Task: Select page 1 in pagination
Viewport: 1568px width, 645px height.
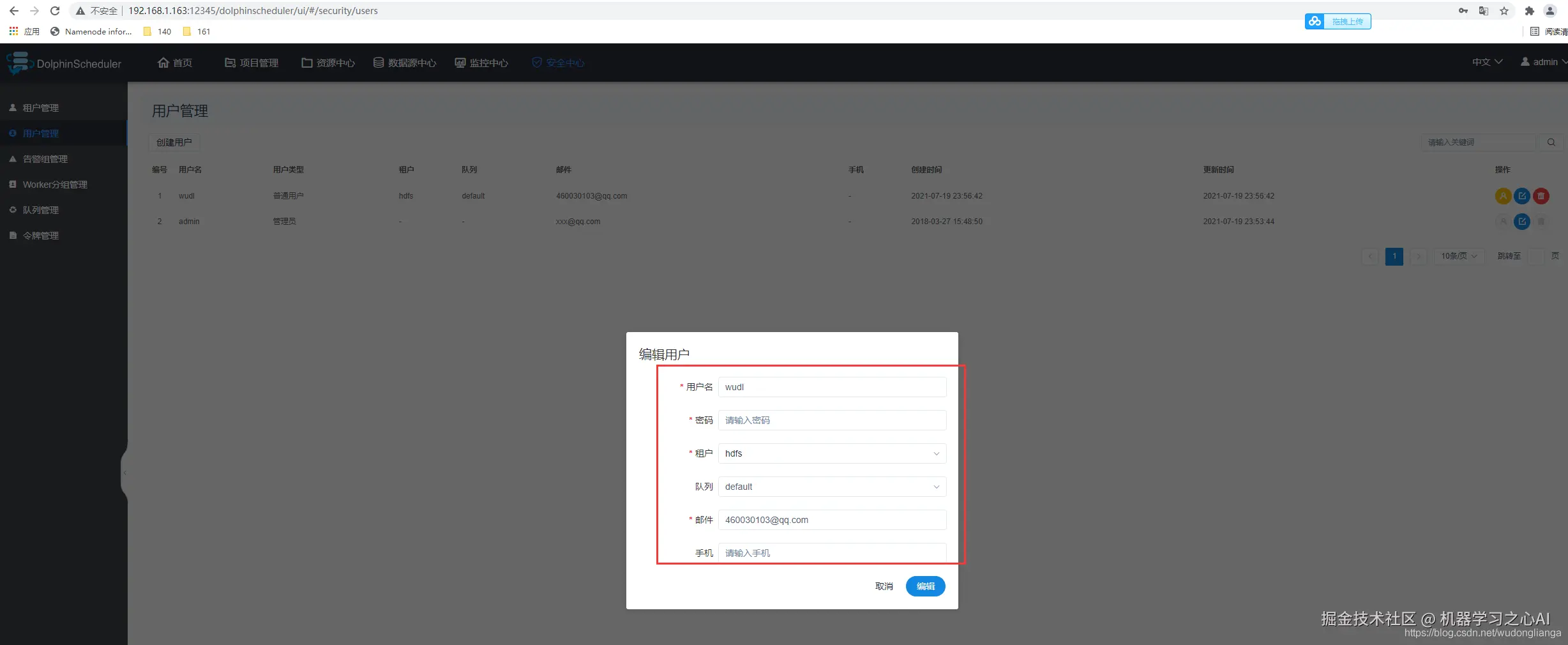Action: click(1394, 256)
